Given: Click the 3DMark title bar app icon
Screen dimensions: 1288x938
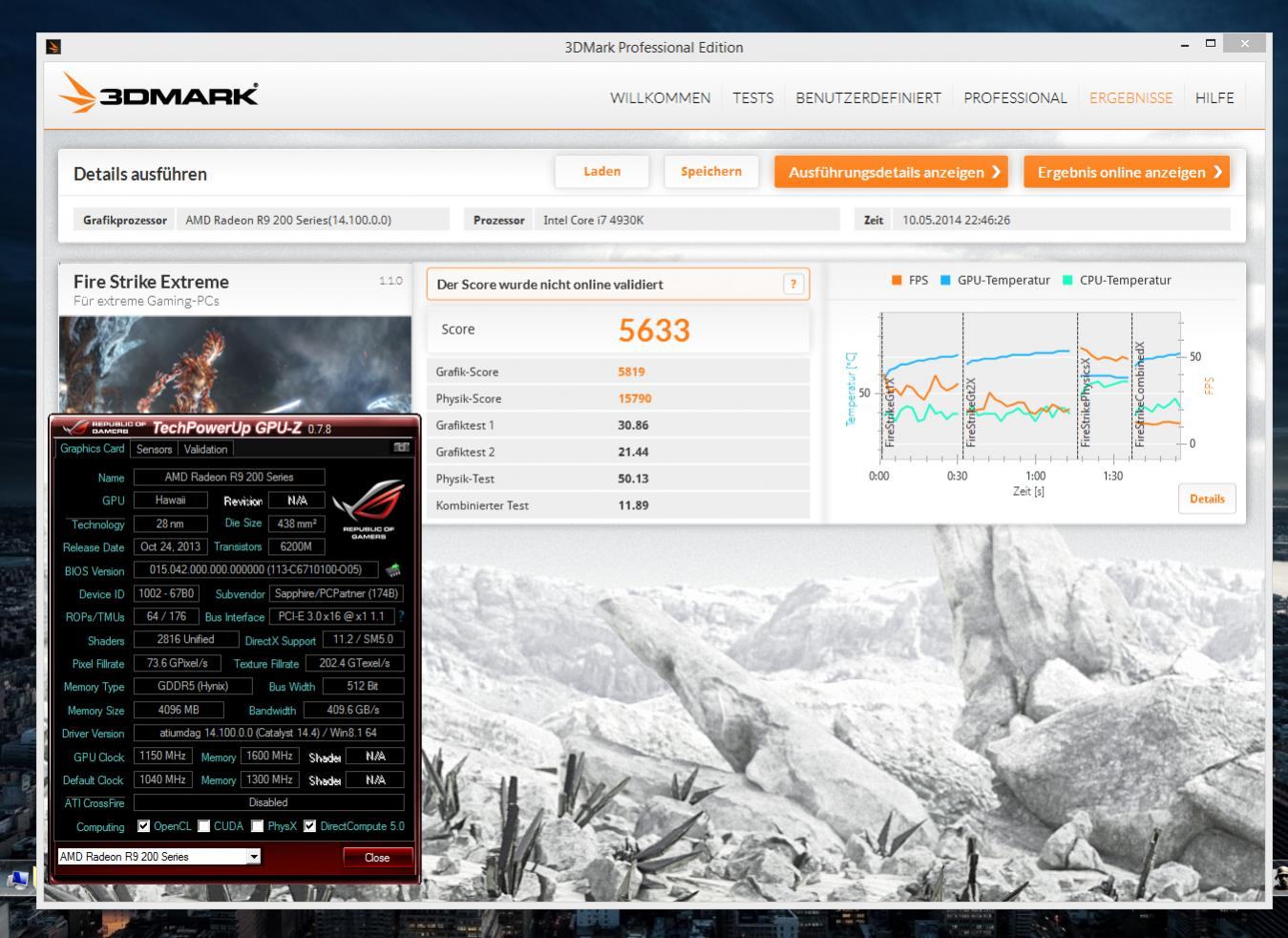Looking at the screenshot, I should [53, 46].
